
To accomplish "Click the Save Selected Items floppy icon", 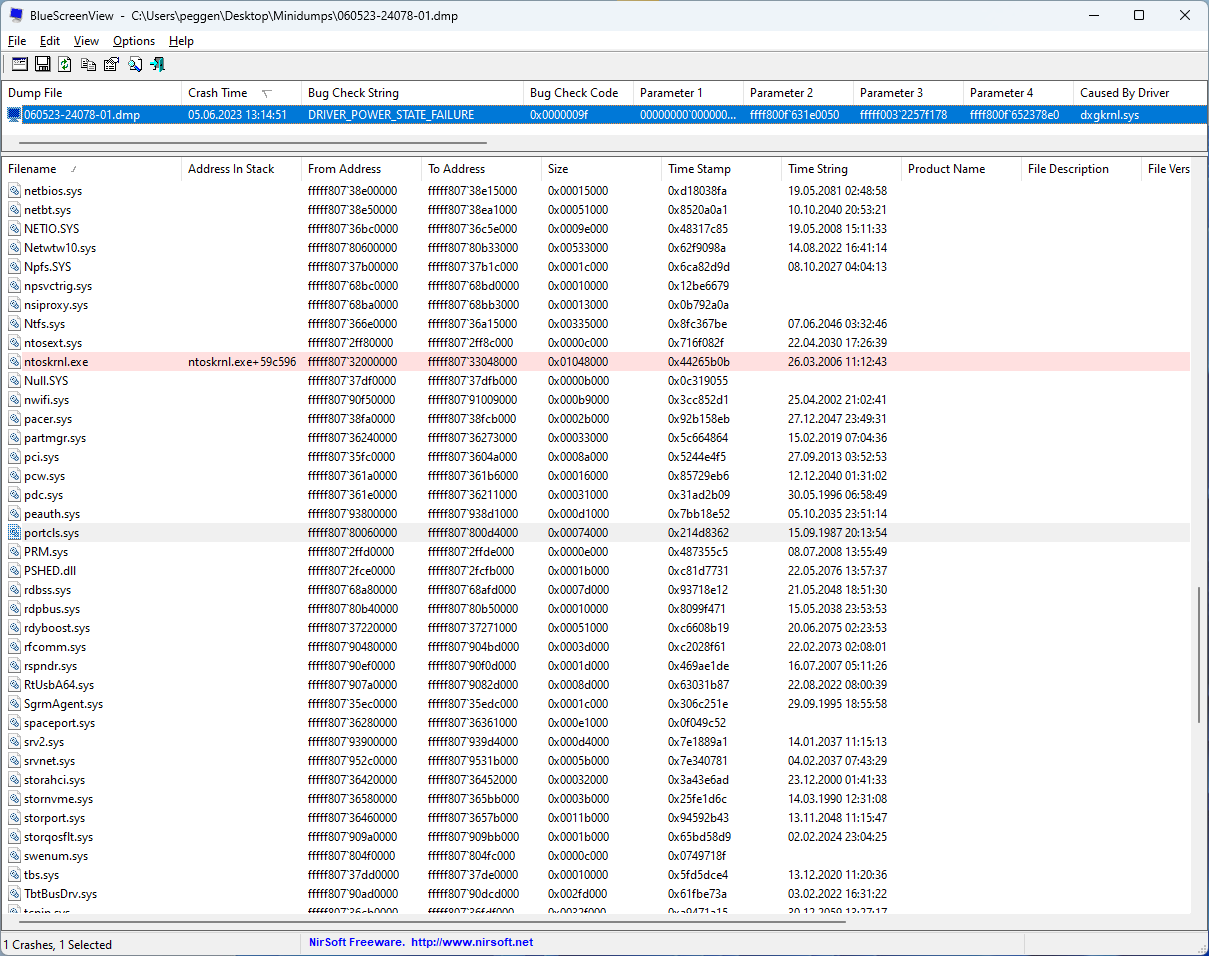I will pos(42,64).
